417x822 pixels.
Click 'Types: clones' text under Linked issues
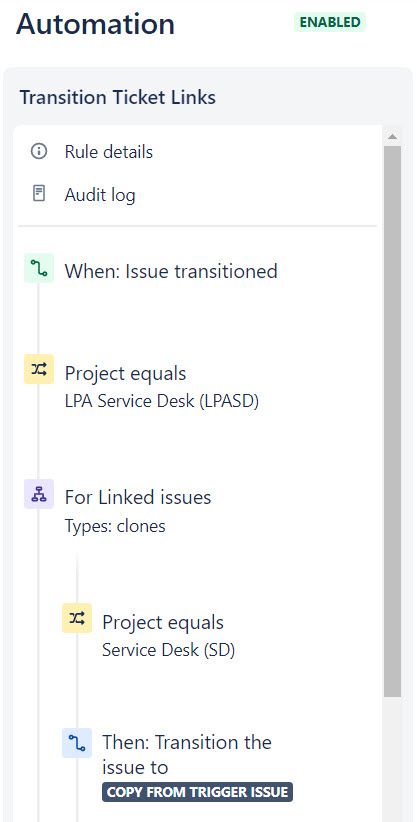click(115, 526)
